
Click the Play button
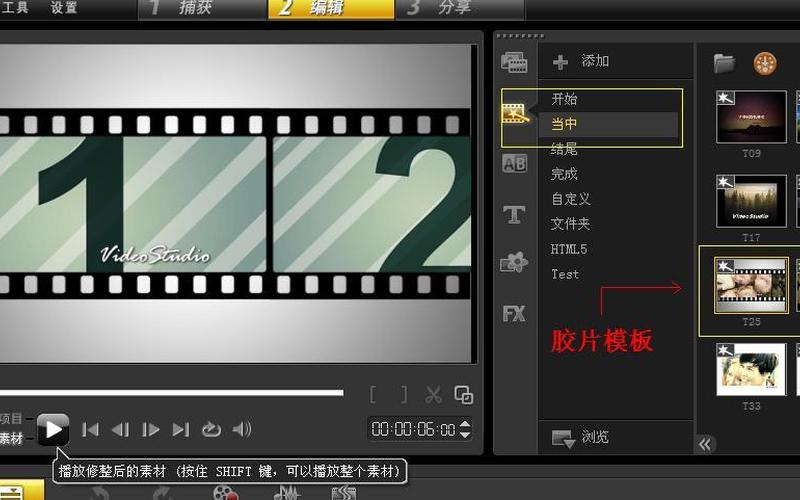53,430
